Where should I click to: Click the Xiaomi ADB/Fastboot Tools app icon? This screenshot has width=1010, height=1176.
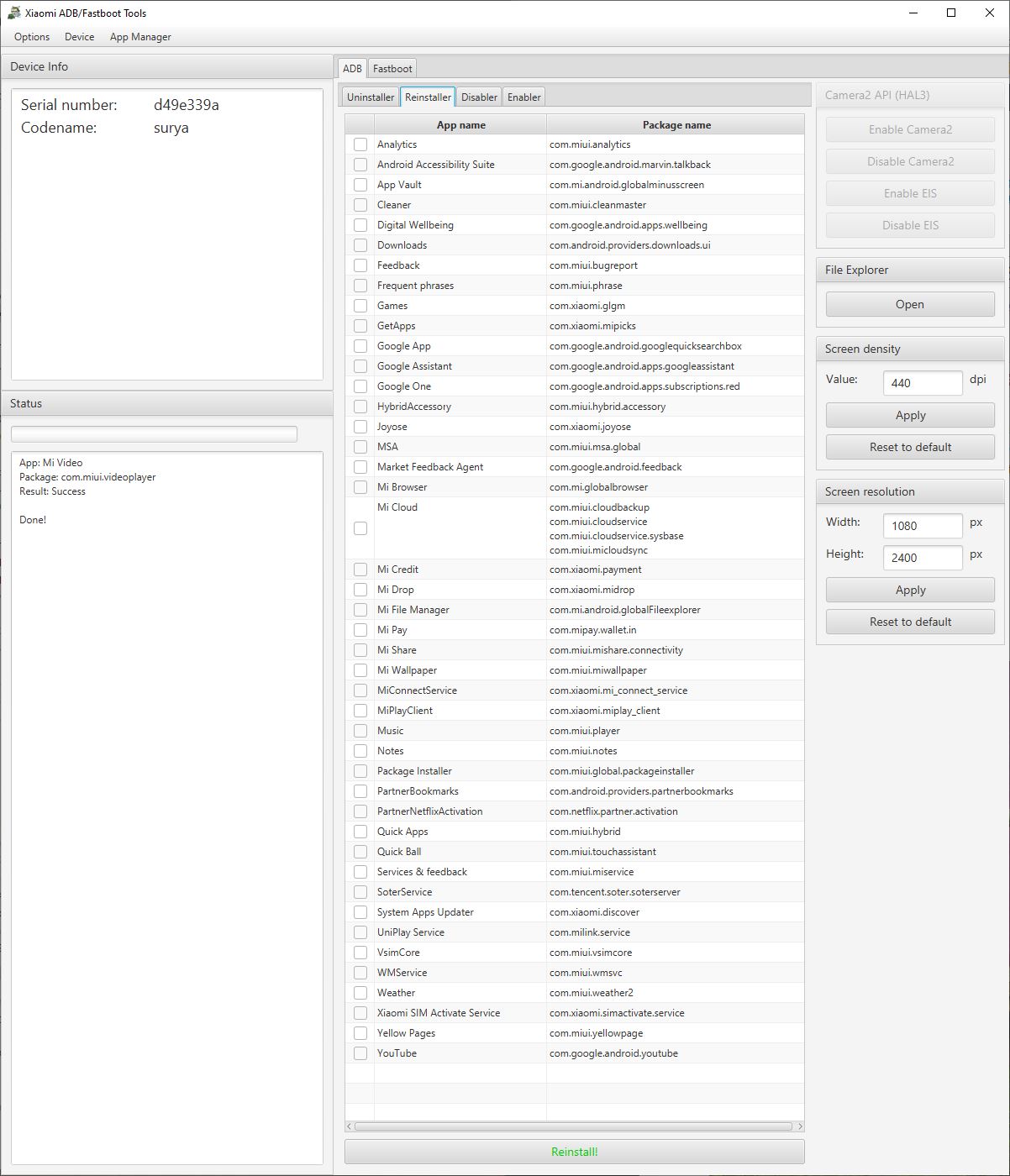click(14, 13)
